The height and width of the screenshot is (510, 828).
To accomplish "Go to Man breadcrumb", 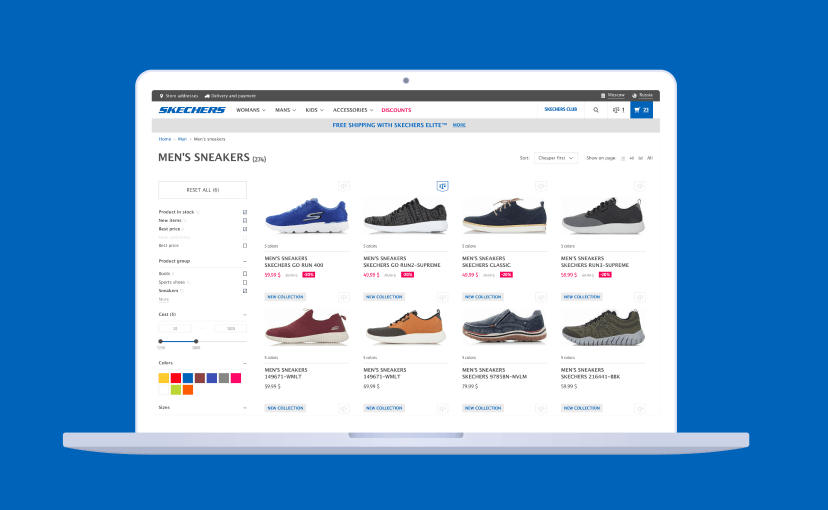I will [x=182, y=139].
